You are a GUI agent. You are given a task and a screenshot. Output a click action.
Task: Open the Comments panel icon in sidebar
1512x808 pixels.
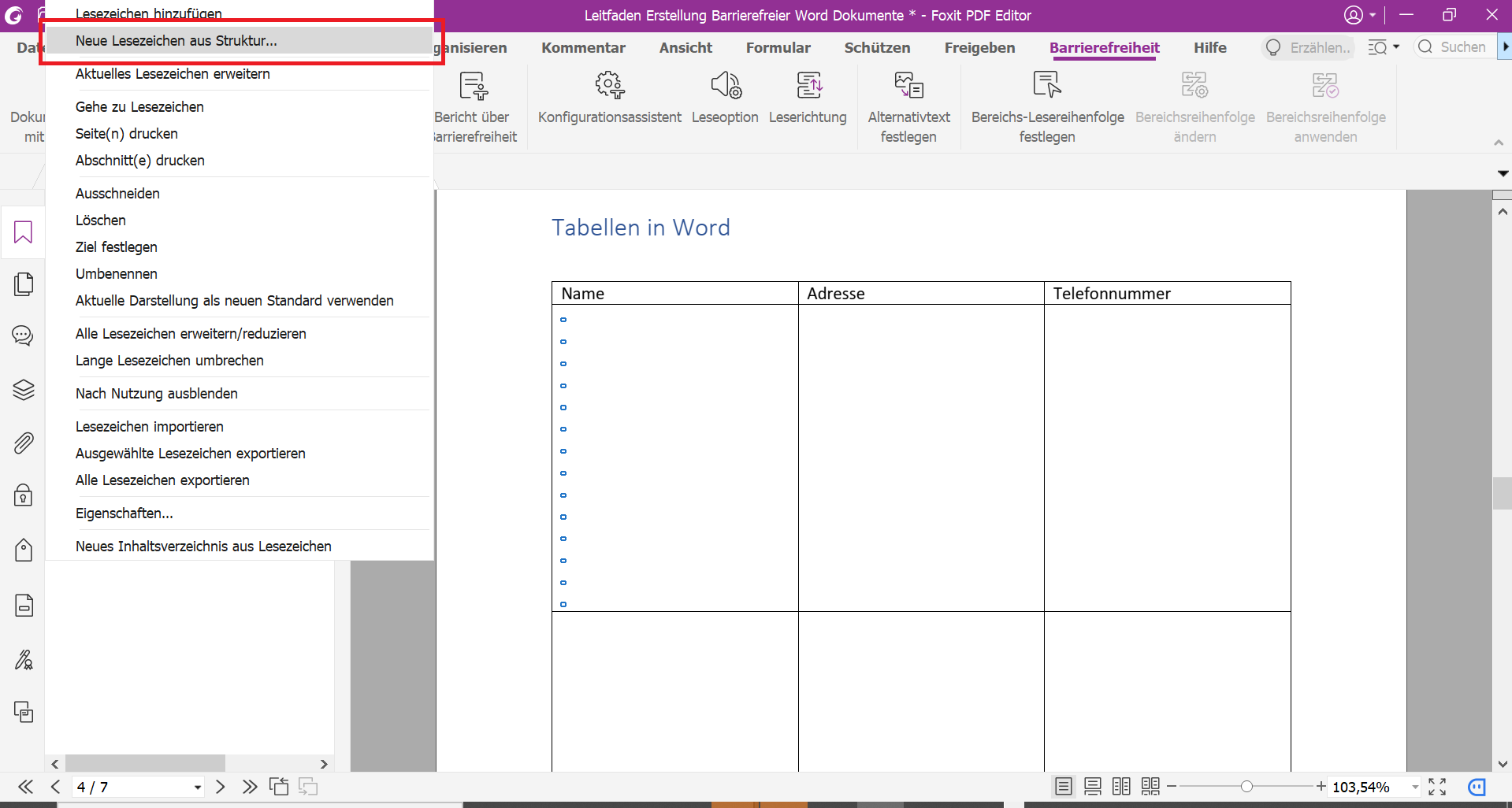[23, 336]
